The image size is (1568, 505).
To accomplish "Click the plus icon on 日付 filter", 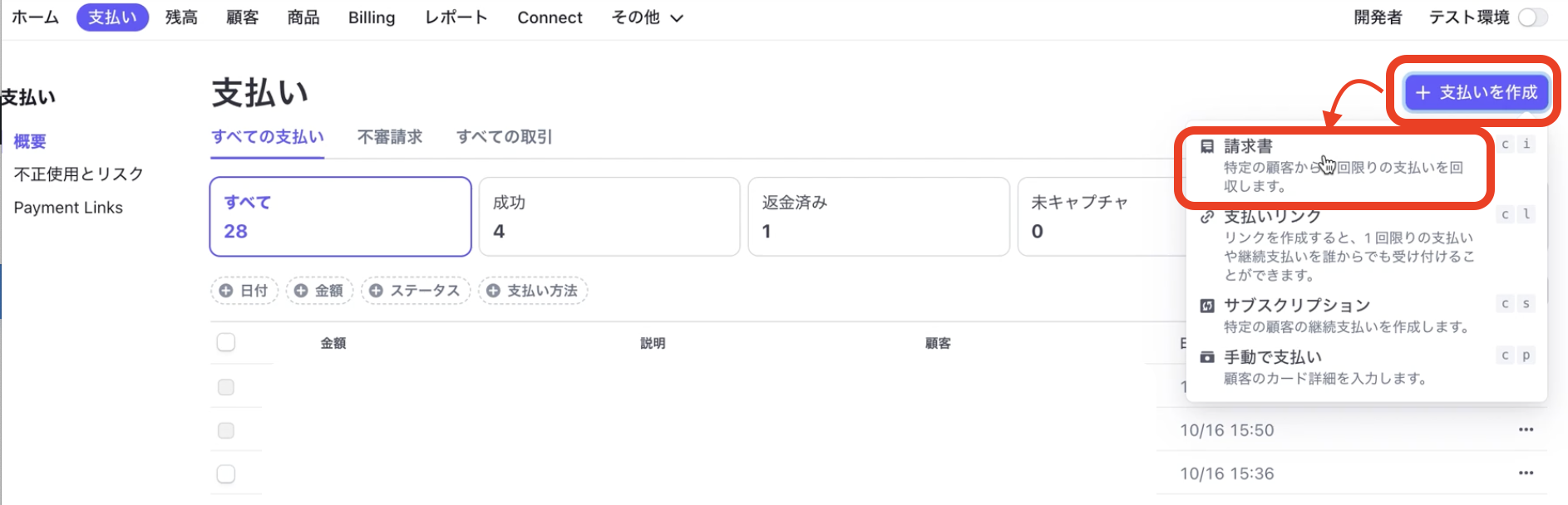I will coord(226,291).
